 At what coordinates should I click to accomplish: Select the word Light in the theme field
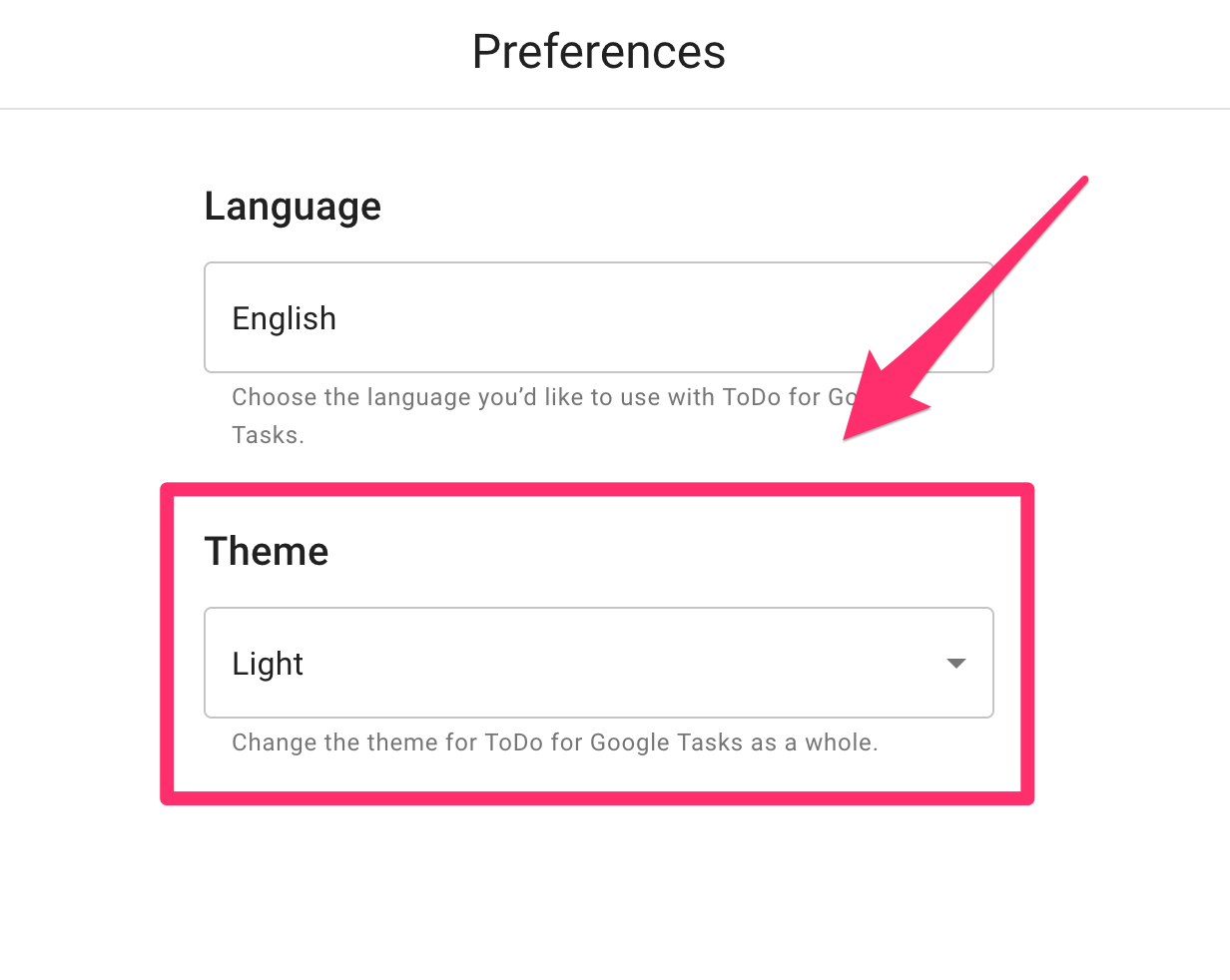268,662
